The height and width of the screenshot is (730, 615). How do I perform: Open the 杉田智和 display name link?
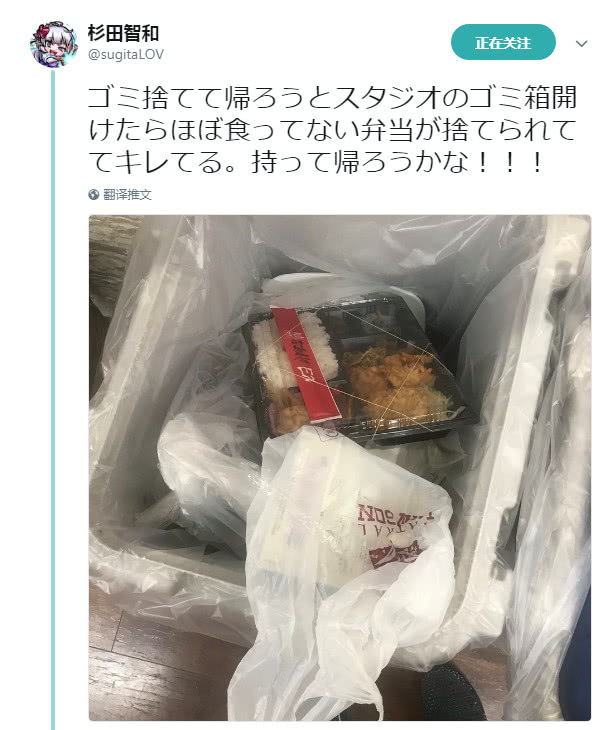tap(123, 33)
